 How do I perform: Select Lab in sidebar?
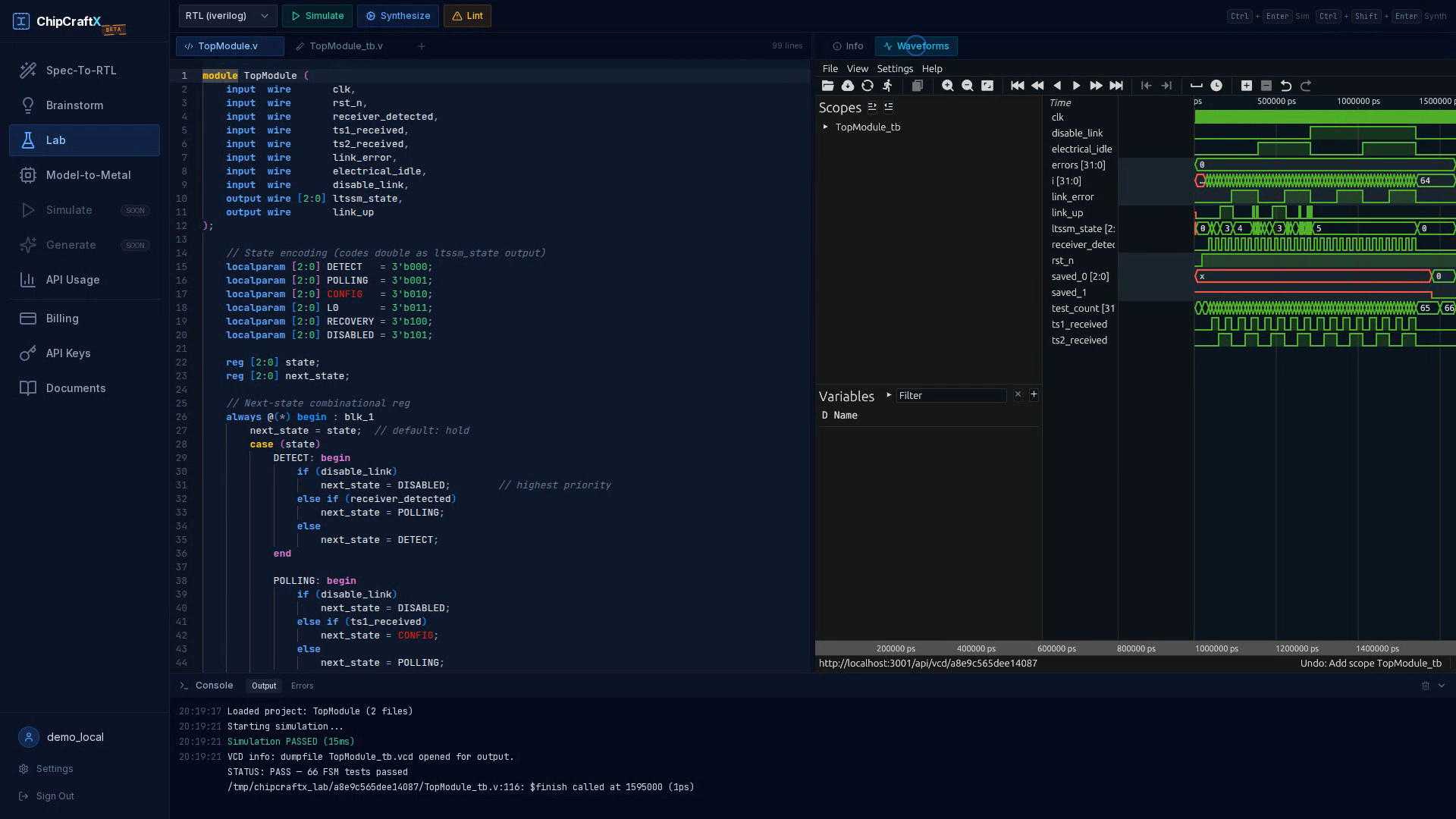click(x=84, y=140)
